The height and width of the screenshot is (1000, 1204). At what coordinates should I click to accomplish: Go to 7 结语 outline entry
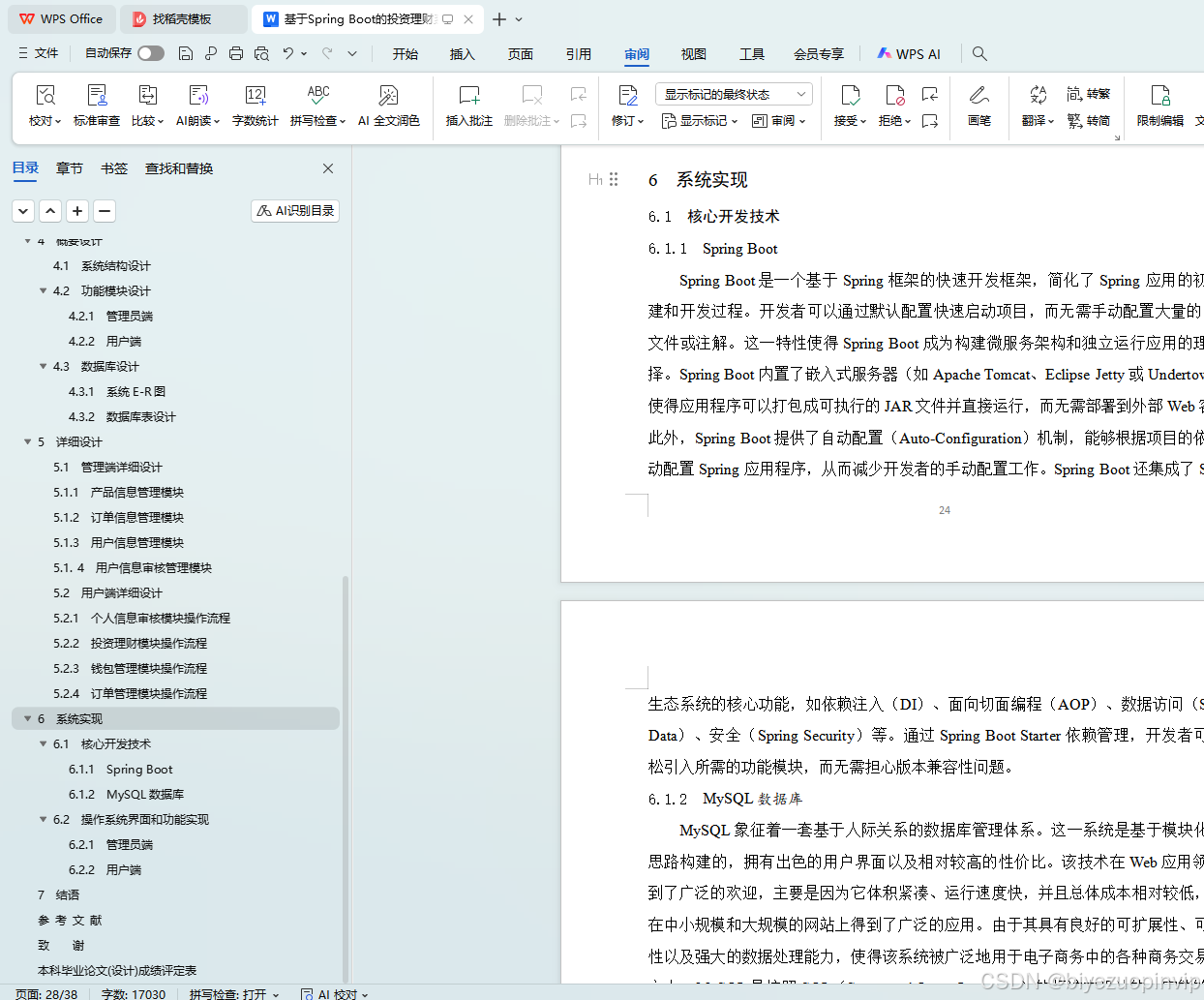pos(58,894)
